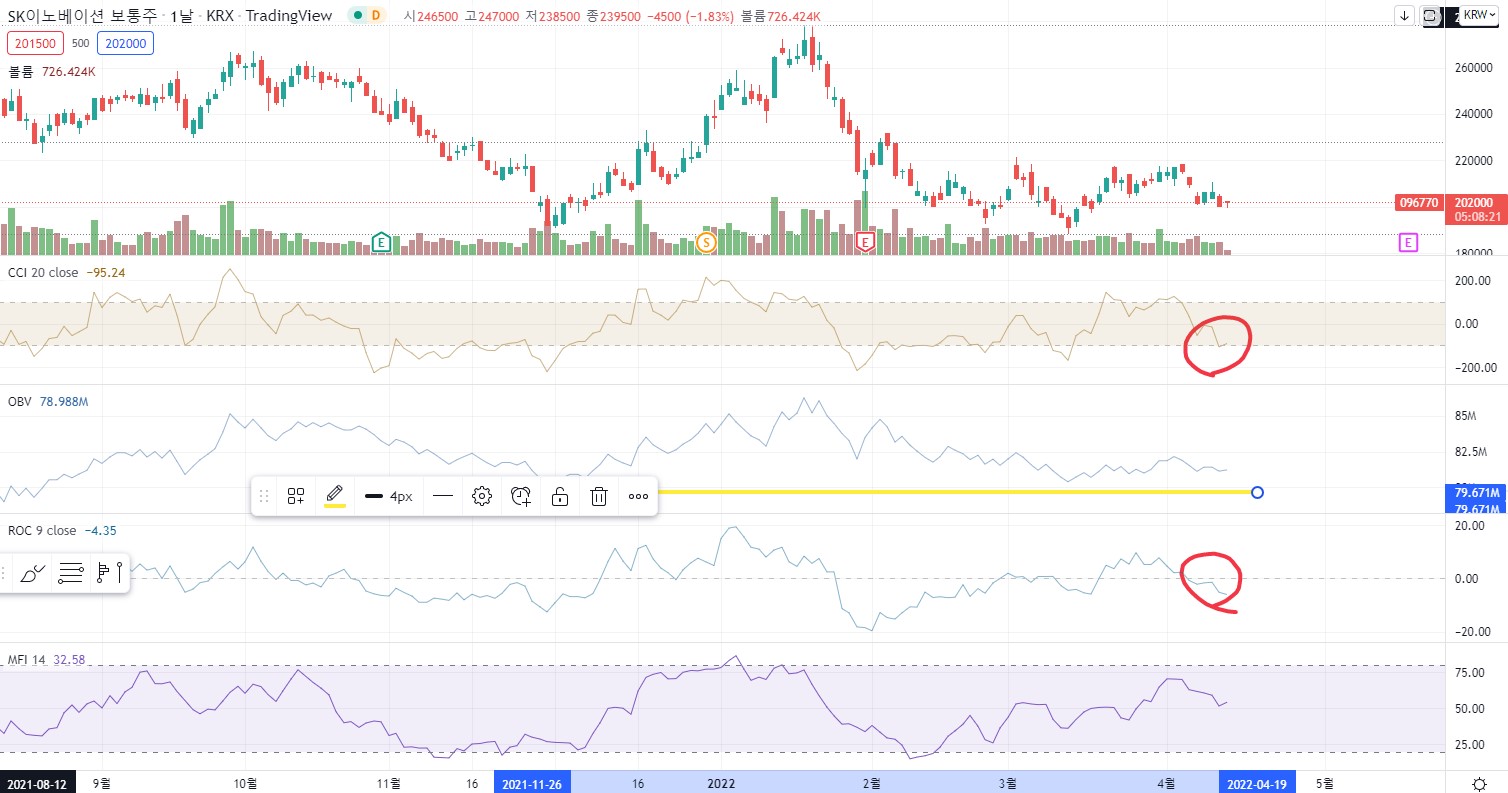Click the red E earnings marker

[866, 241]
